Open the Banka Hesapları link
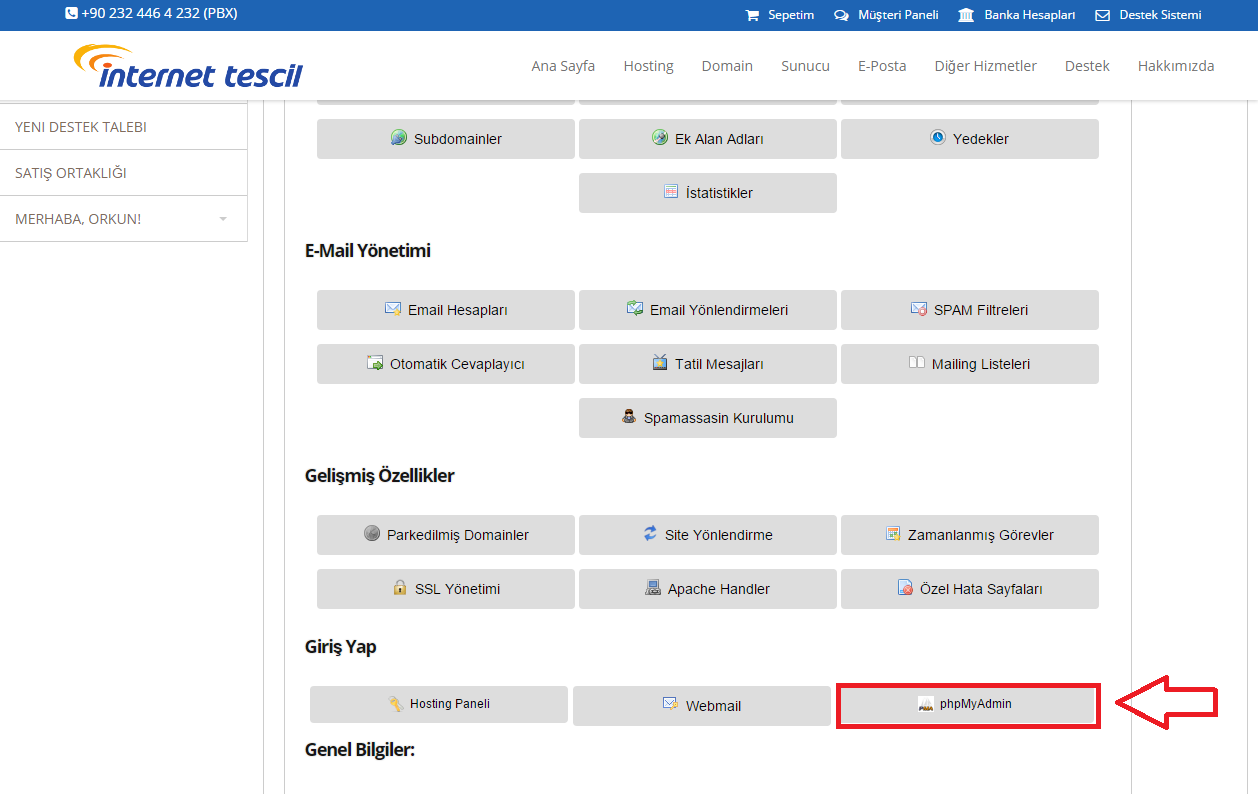The height and width of the screenshot is (794, 1258). coord(1030,15)
